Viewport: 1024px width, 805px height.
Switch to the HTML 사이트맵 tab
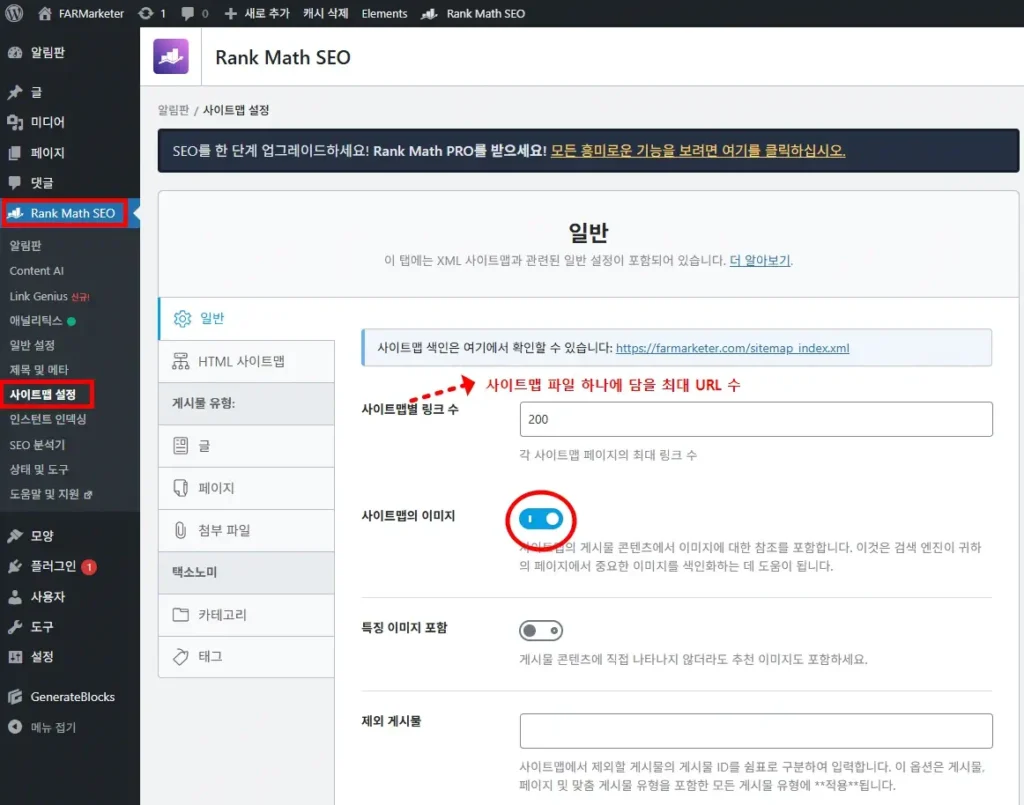(x=240, y=361)
